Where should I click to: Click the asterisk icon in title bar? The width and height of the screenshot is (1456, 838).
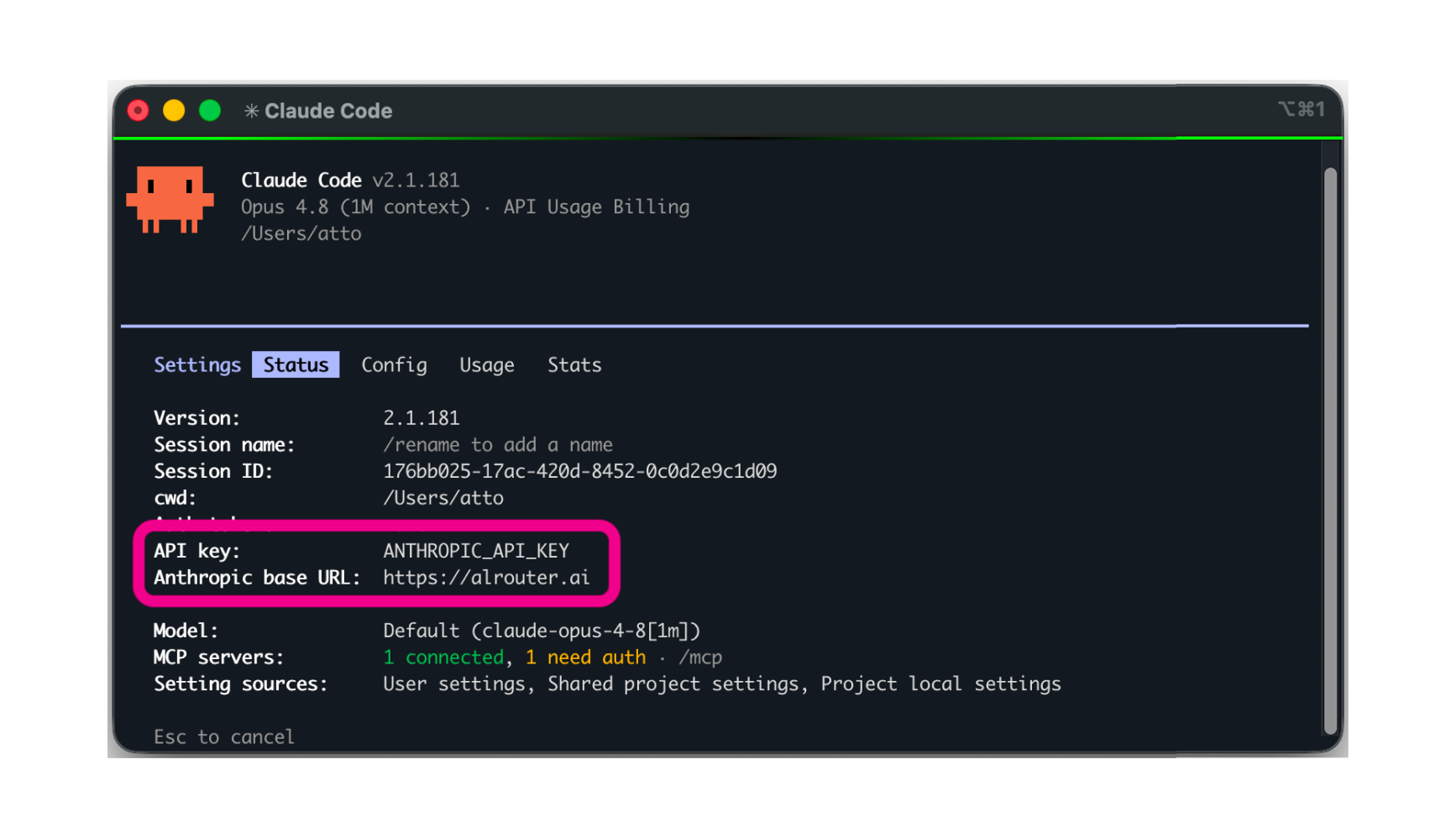click(x=251, y=111)
